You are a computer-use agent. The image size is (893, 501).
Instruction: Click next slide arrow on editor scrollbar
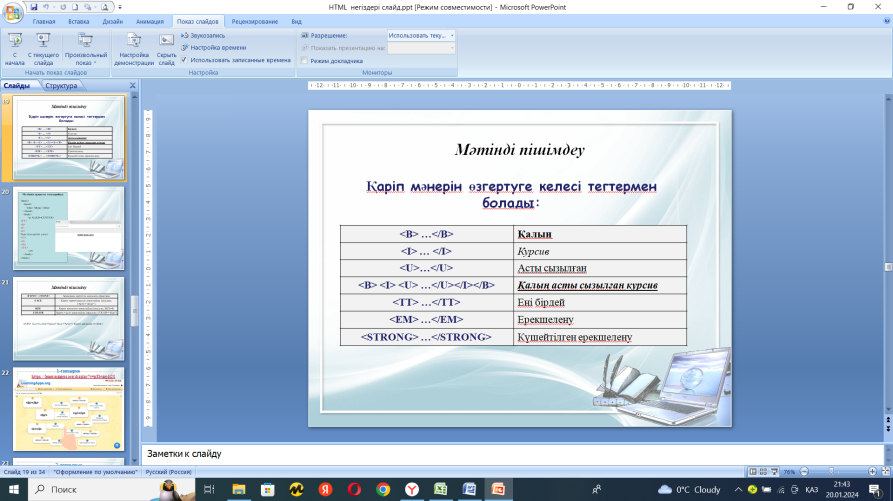(888, 428)
